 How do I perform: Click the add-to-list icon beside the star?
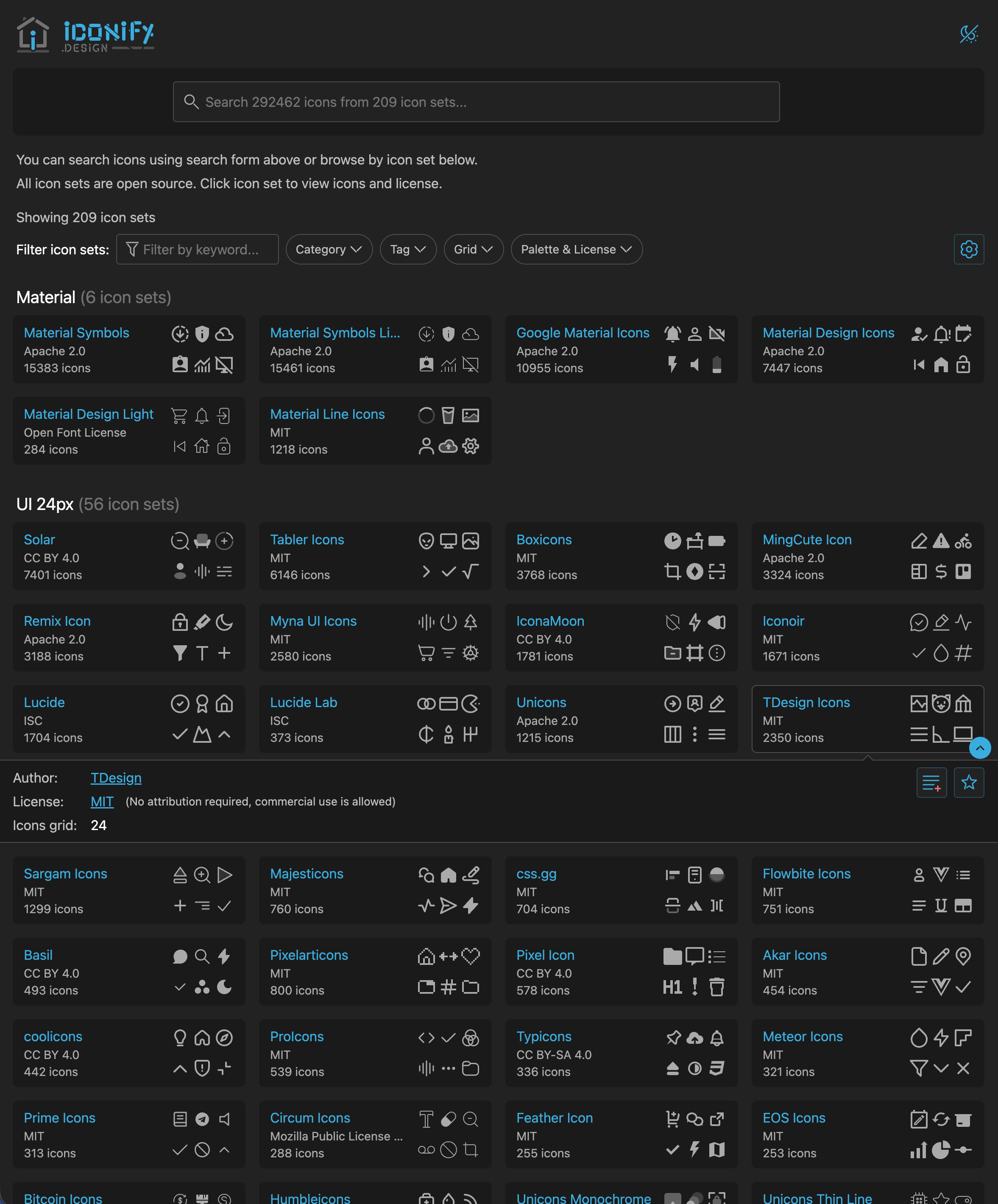(x=931, y=782)
